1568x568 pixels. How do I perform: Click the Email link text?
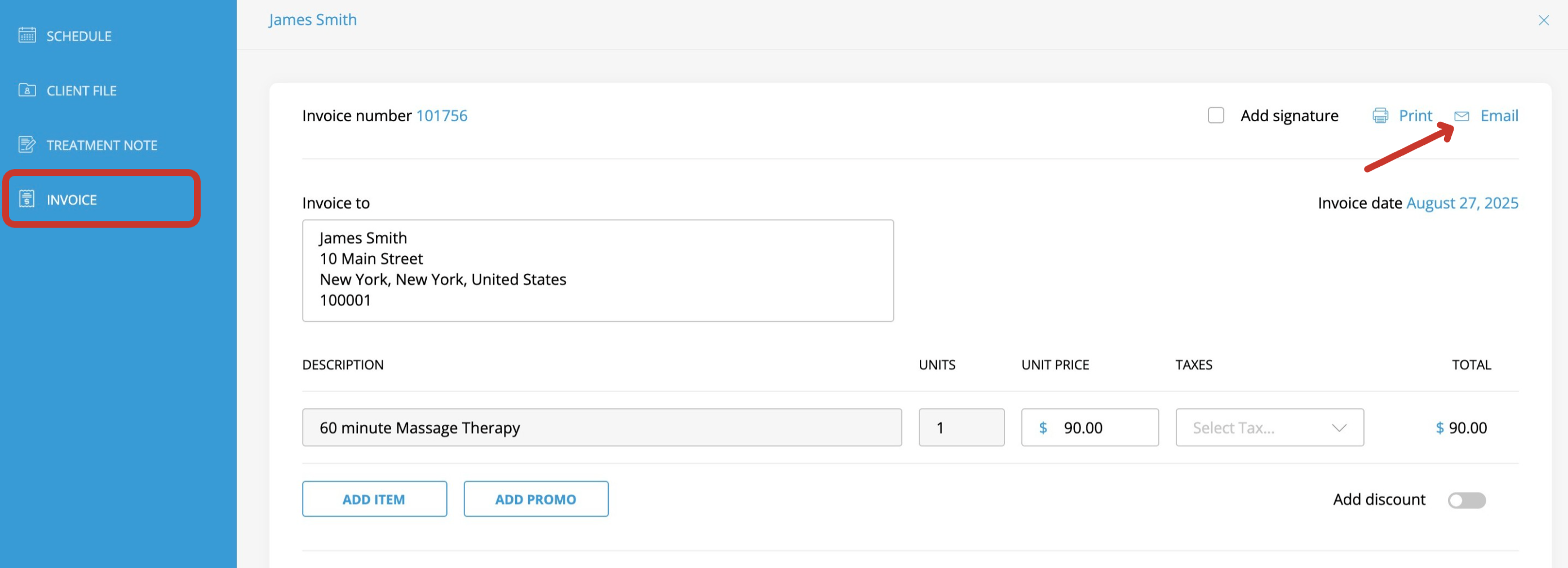tap(1499, 116)
